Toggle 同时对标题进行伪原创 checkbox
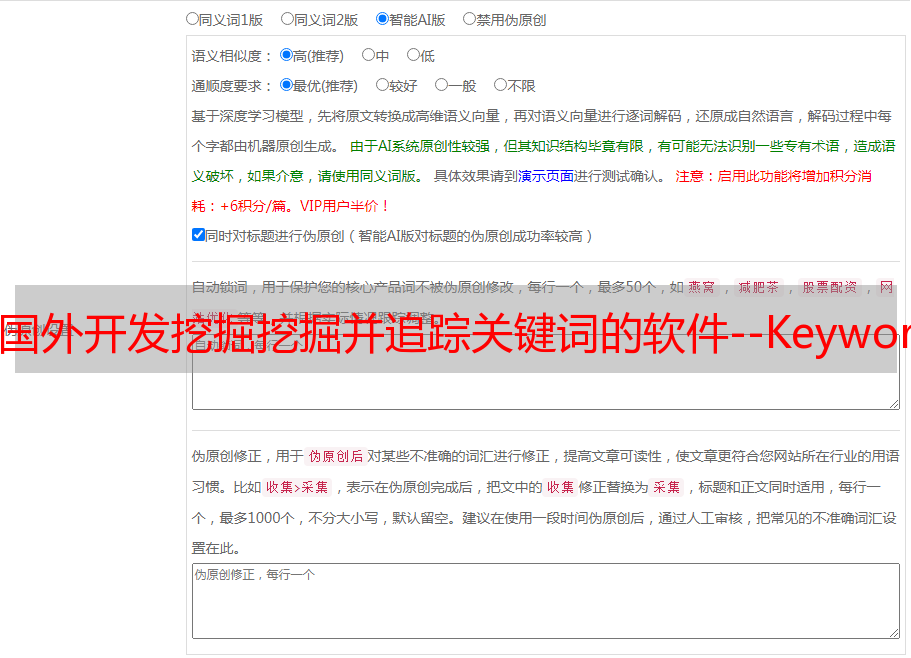 (198, 235)
